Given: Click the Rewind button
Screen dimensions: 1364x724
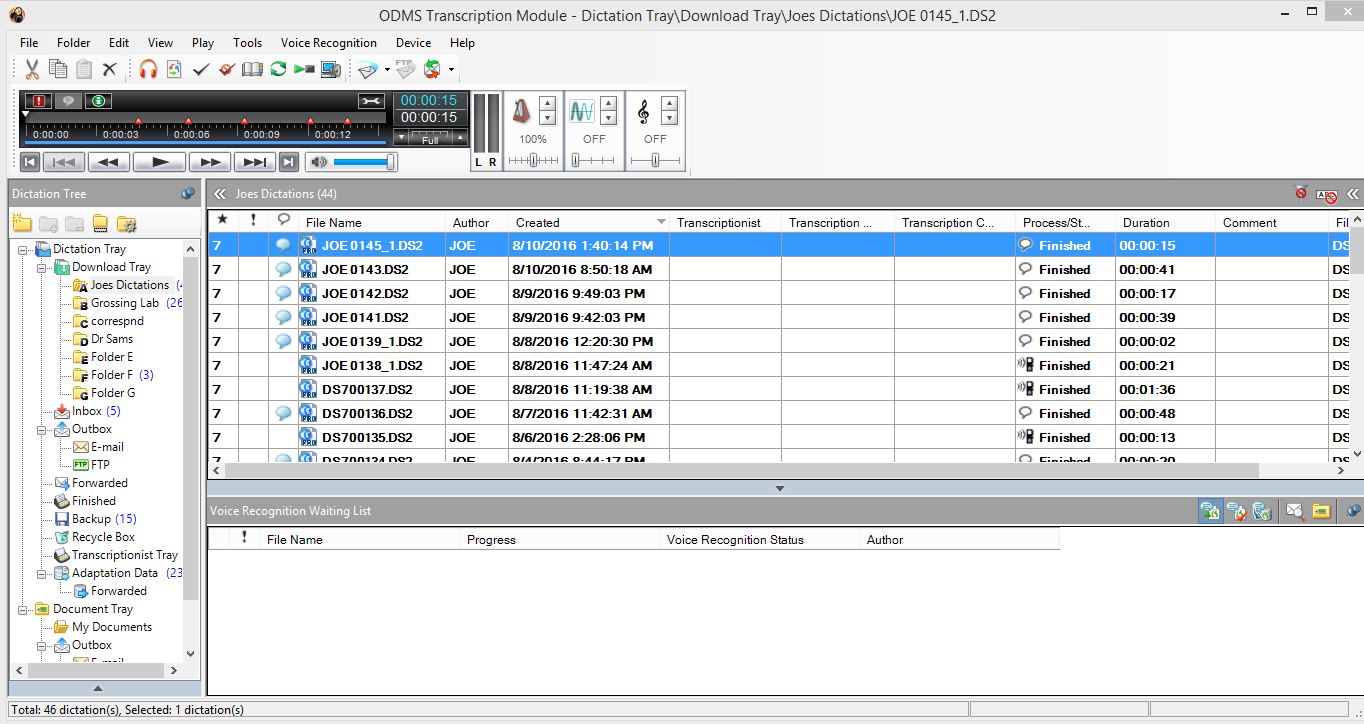Looking at the screenshot, I should (109, 162).
